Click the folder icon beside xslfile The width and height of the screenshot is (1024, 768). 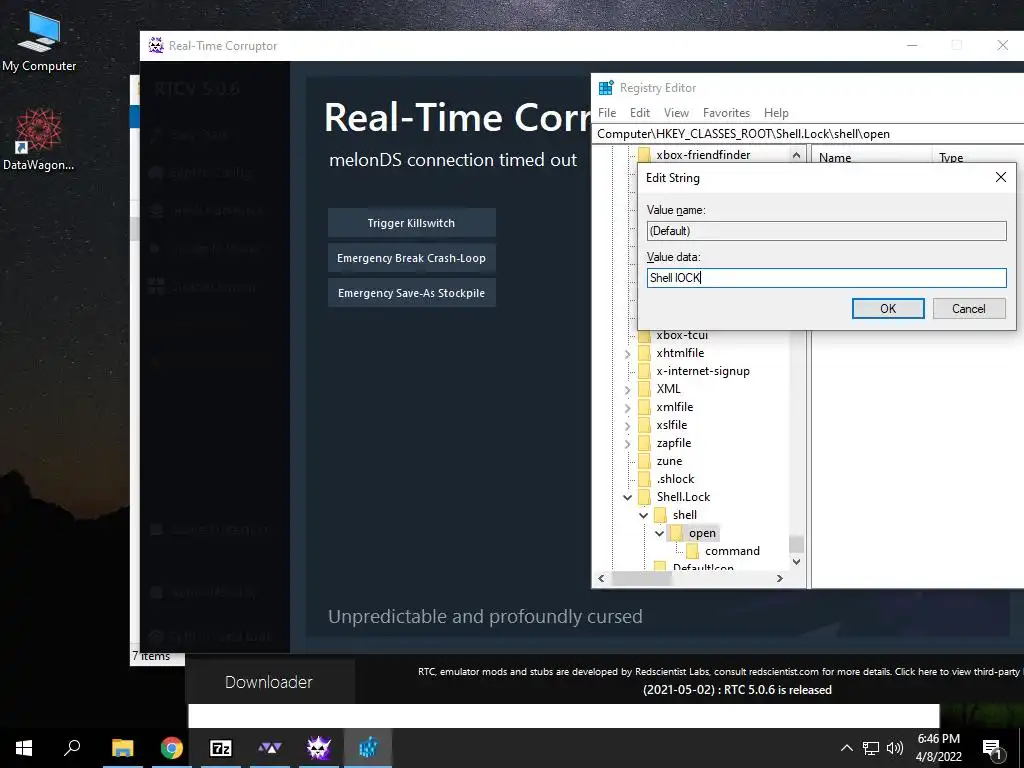(x=645, y=425)
